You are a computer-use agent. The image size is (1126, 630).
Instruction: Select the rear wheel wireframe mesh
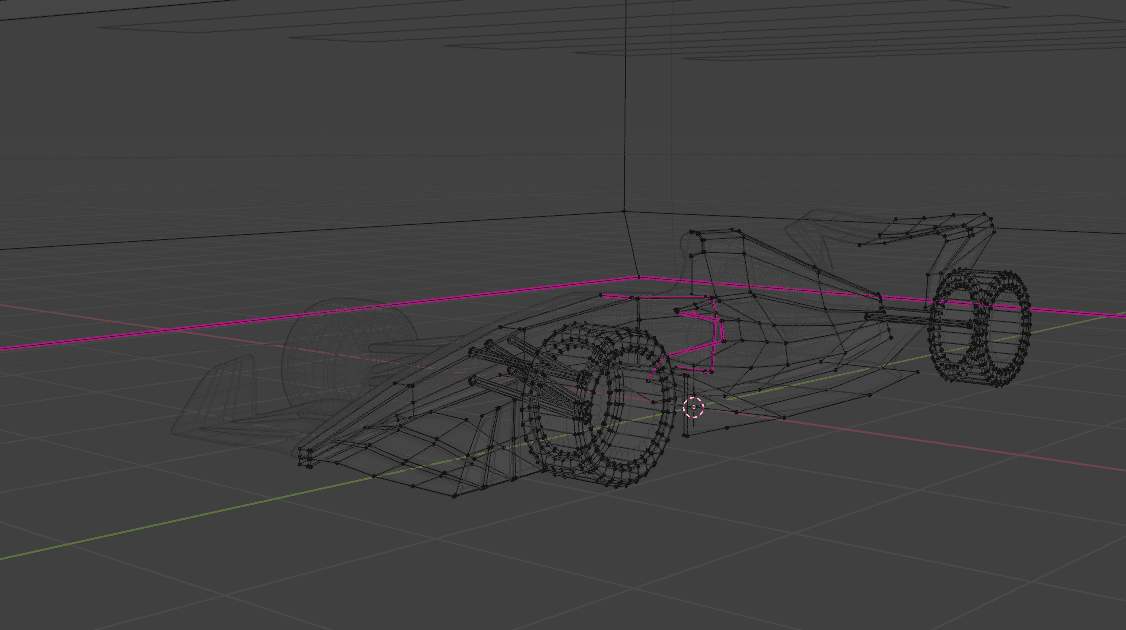[980, 328]
